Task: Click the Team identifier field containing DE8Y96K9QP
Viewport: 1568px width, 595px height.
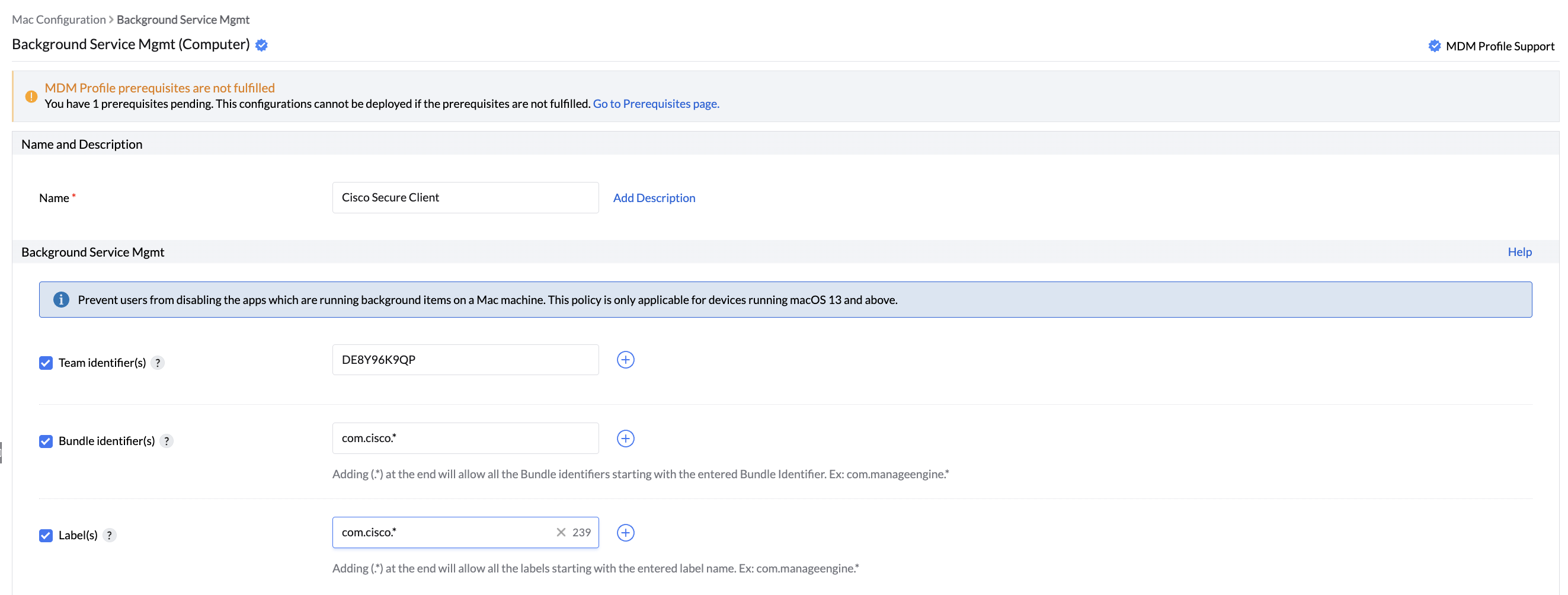Action: 465,359
